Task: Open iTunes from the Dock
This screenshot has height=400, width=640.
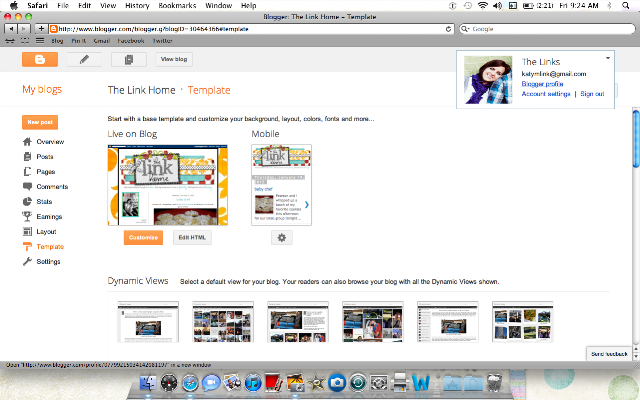Action: click(x=253, y=383)
